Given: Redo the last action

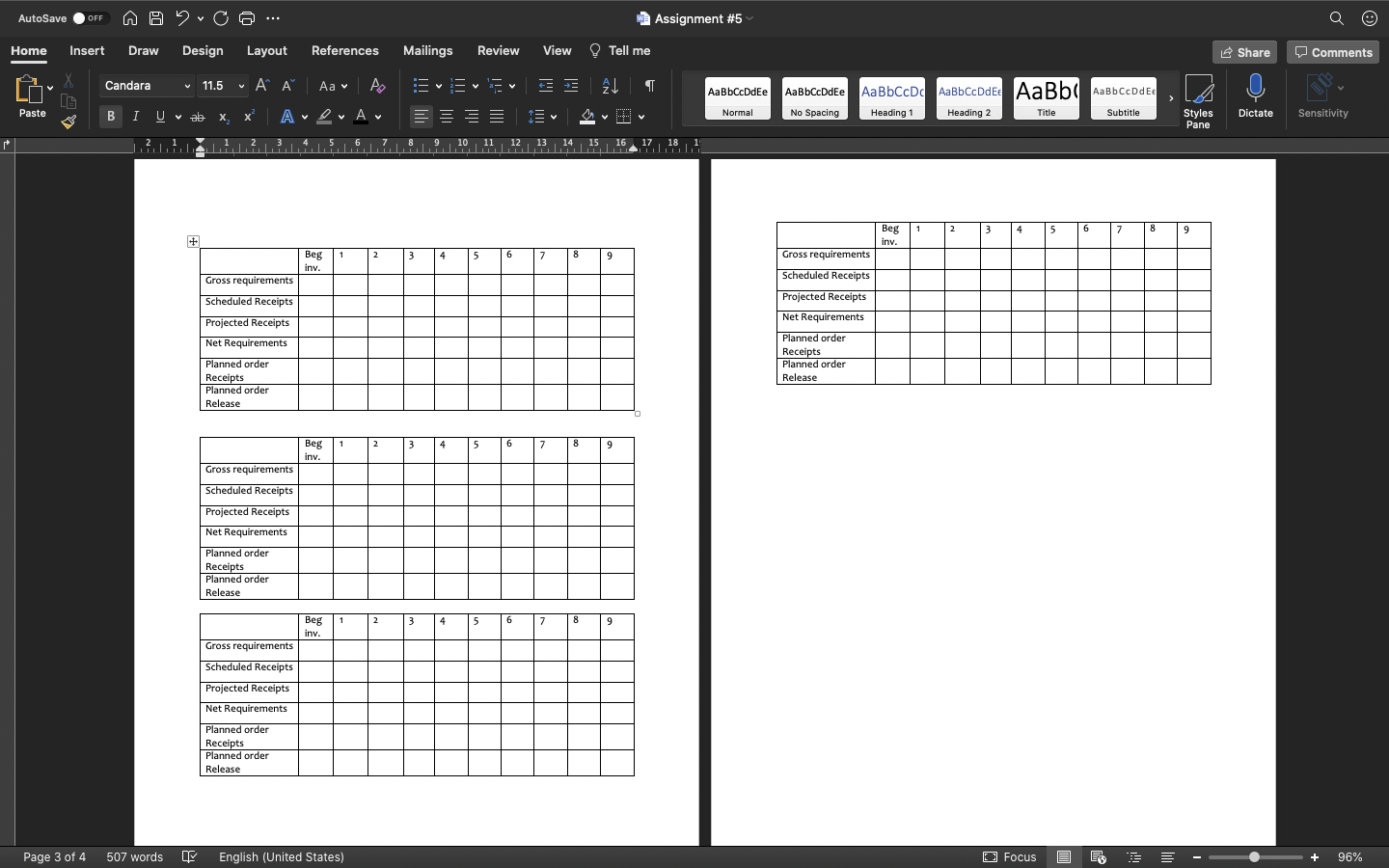Looking at the screenshot, I should click(x=221, y=18).
